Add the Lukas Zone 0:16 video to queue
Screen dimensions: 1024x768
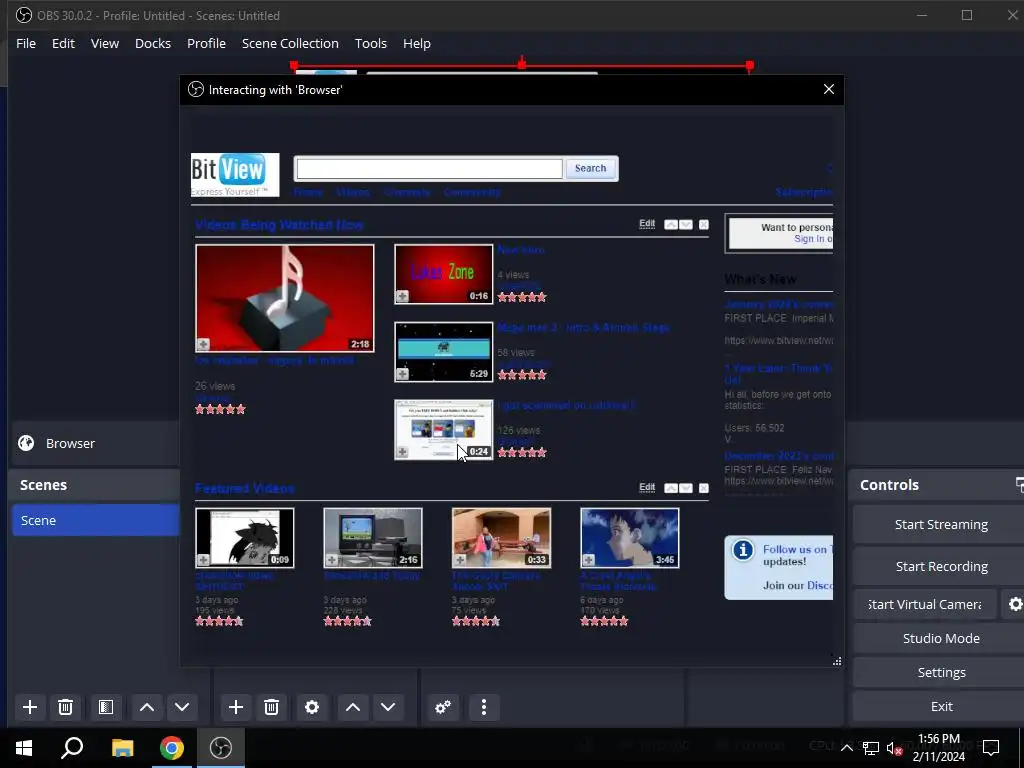tap(402, 296)
